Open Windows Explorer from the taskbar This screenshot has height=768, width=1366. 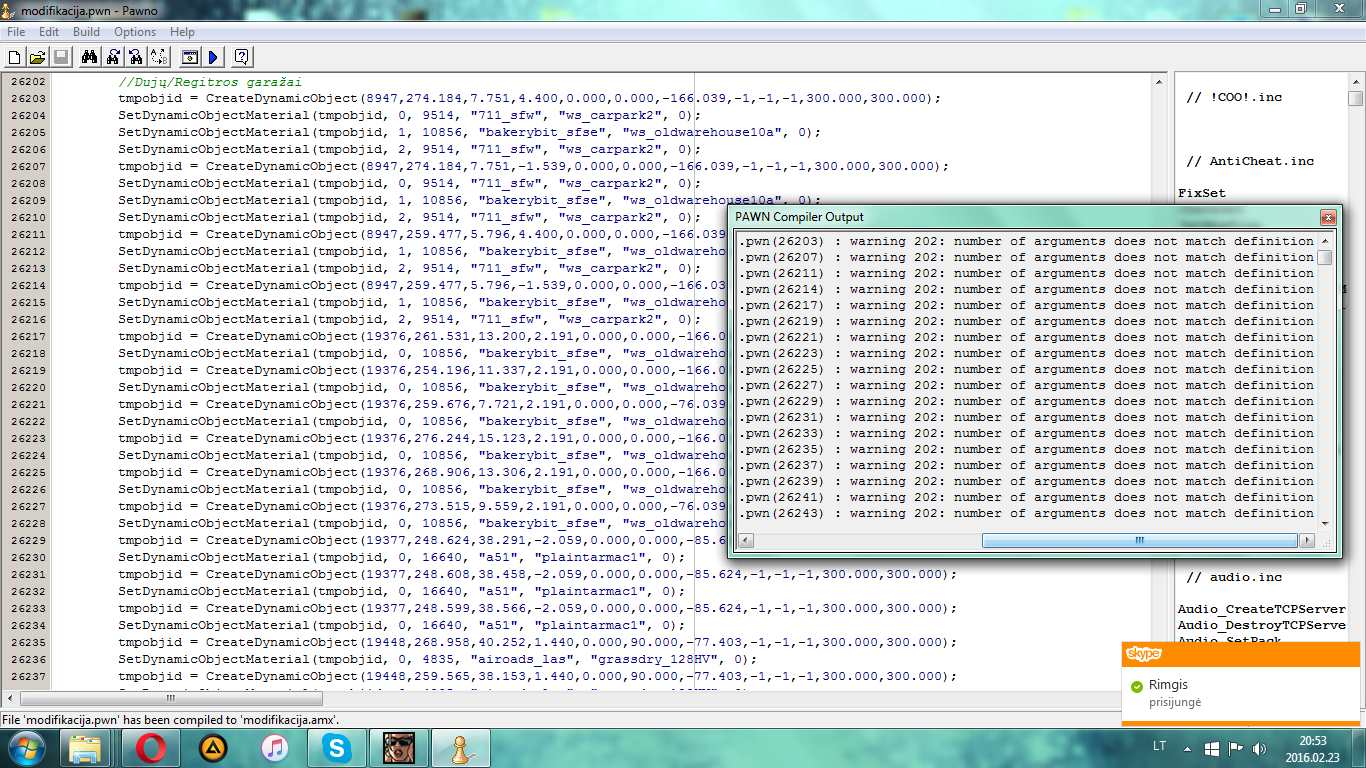coord(85,747)
